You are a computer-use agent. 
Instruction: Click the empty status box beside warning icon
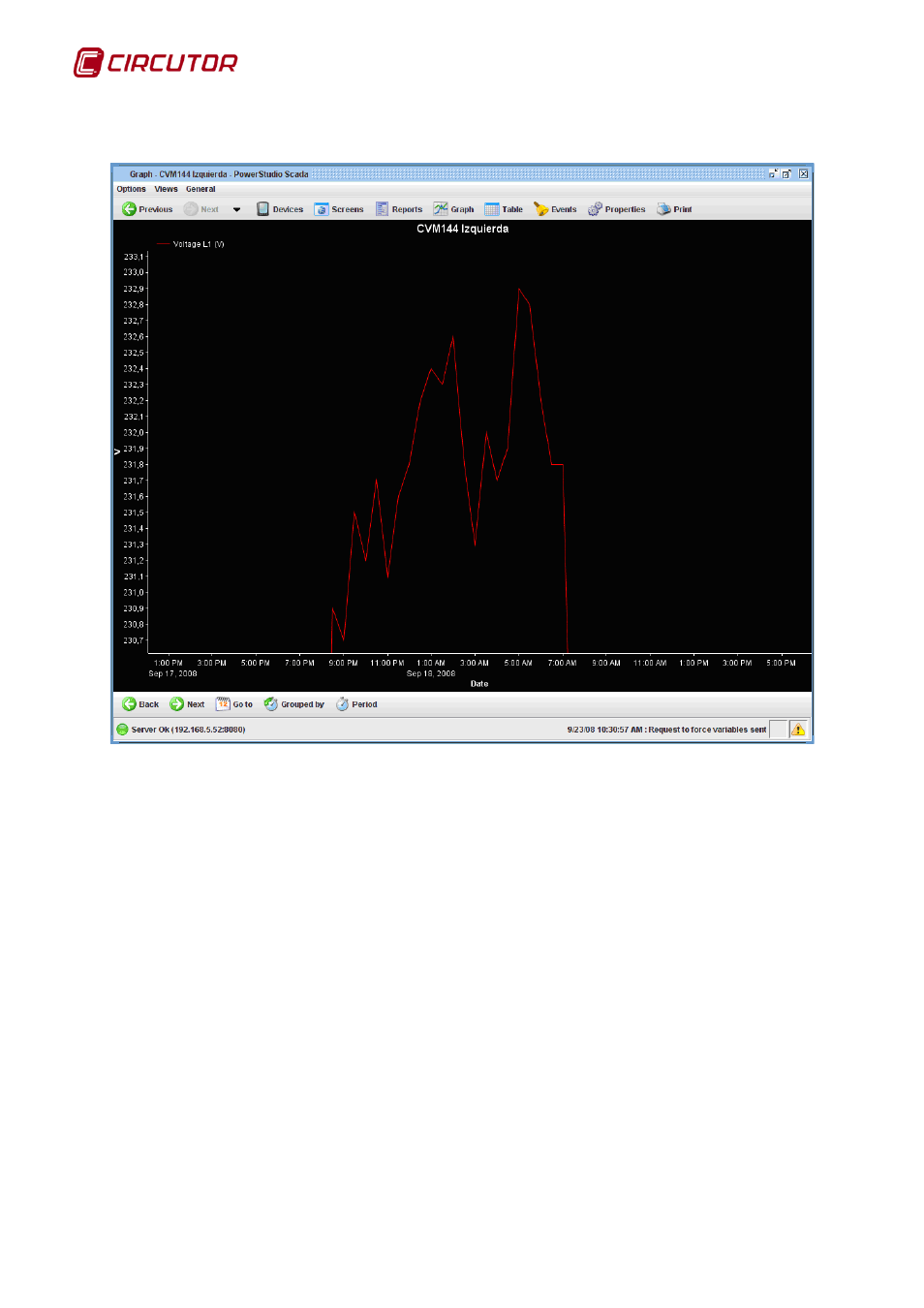coord(778,730)
